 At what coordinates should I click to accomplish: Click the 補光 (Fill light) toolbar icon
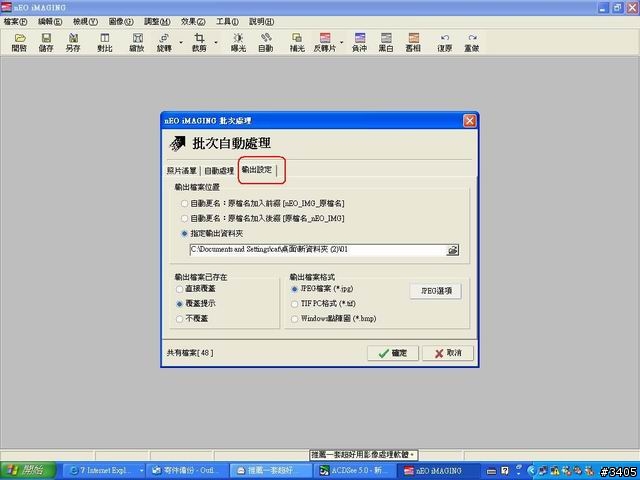297,42
